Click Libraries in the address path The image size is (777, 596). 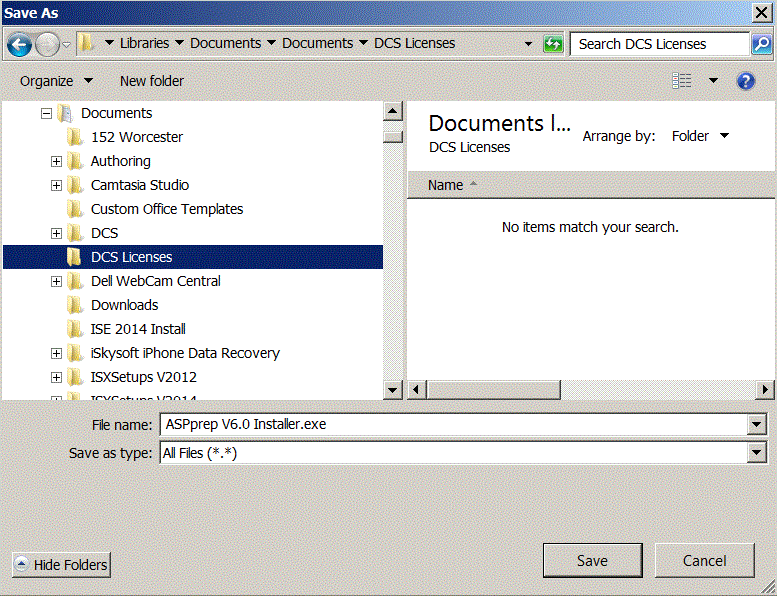click(144, 43)
